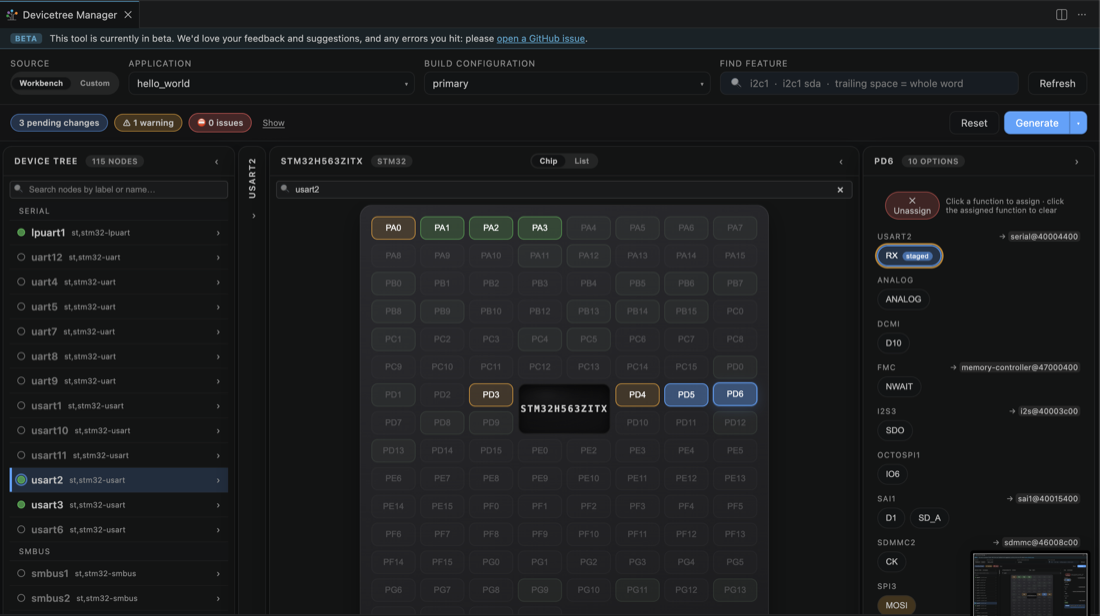Click the Generate button
The width and height of the screenshot is (1100, 616).
point(1037,123)
